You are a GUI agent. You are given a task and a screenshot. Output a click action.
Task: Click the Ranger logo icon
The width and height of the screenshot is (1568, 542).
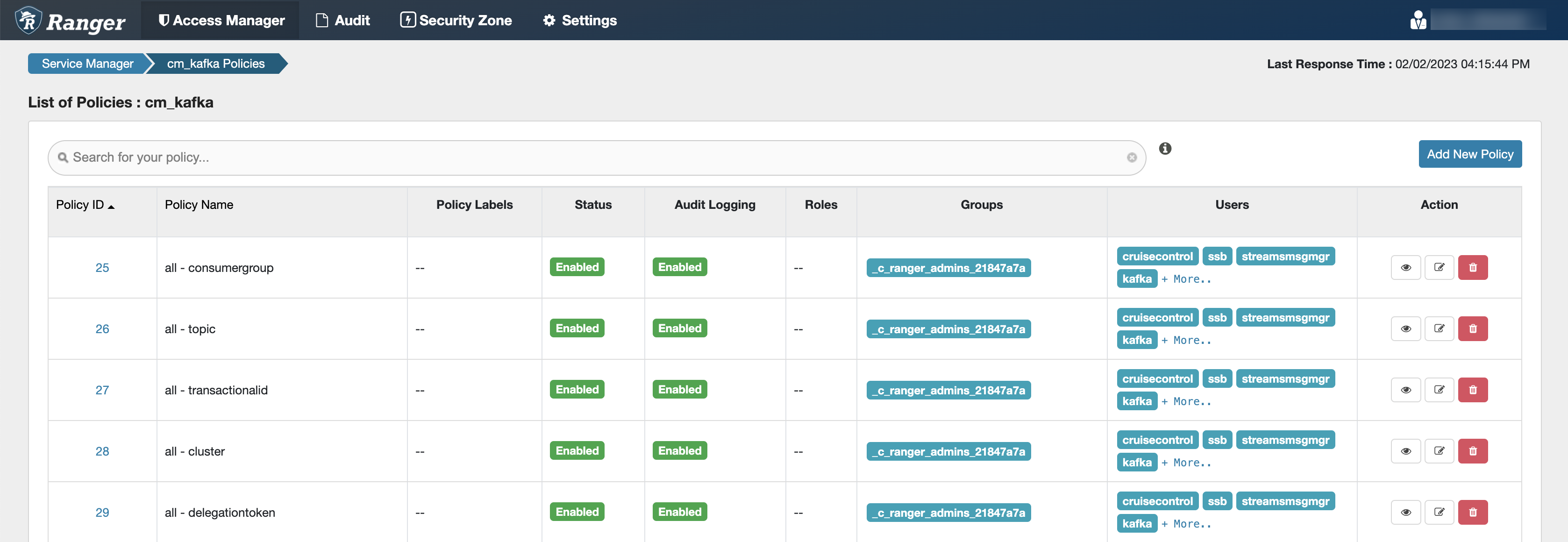29,20
